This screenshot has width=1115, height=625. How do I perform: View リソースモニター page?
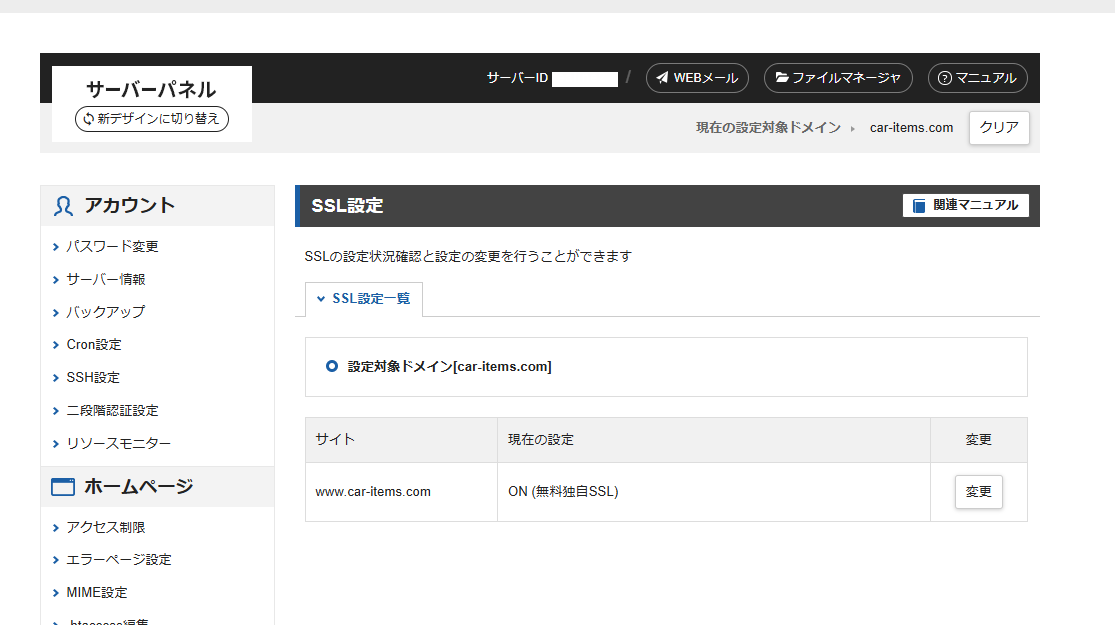click(x=118, y=444)
